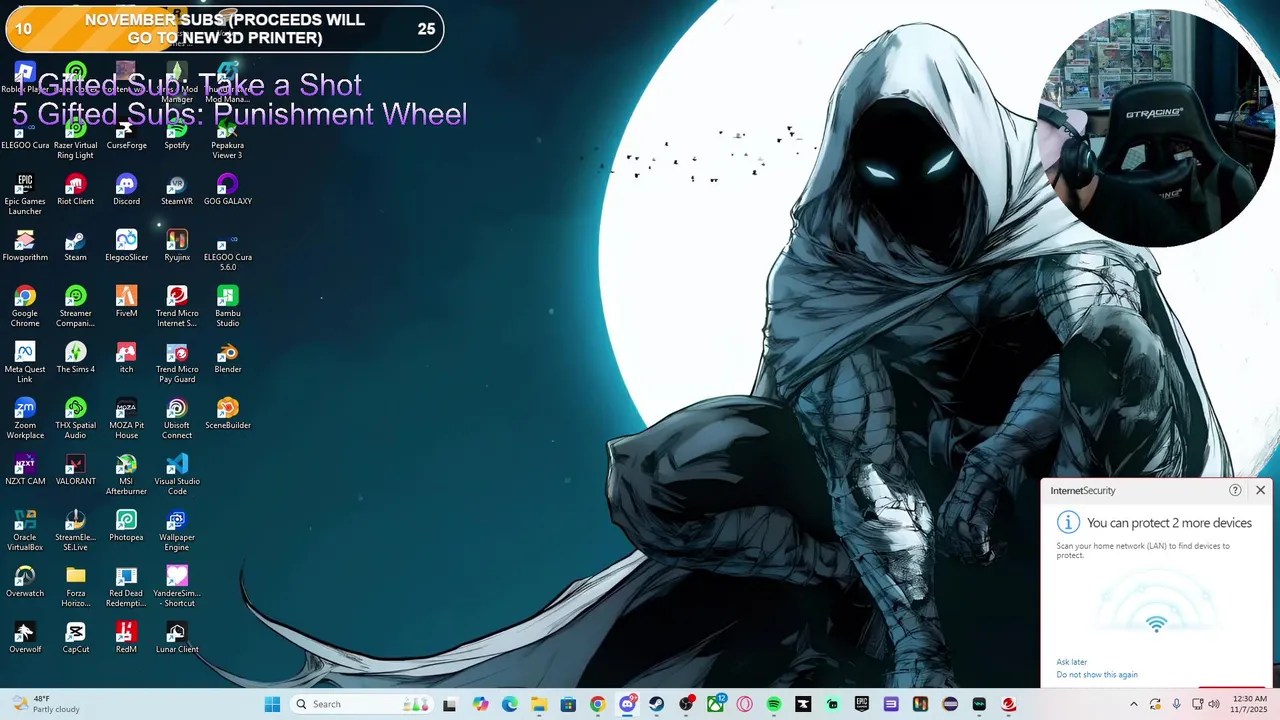Open the Windows Start menu
The image size is (1280, 720).
point(272,704)
